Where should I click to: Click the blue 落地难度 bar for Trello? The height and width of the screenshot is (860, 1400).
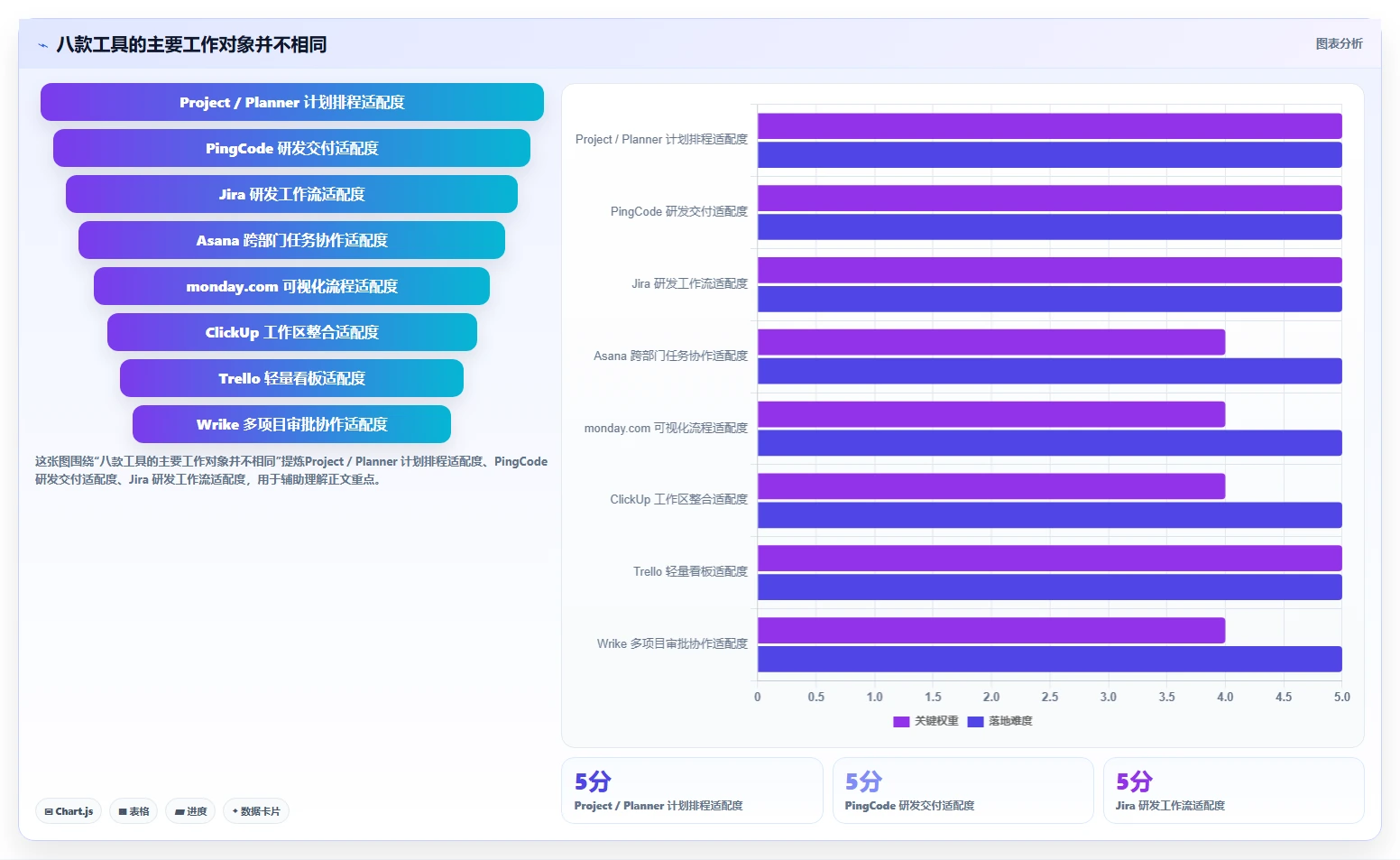[x=1050, y=587]
